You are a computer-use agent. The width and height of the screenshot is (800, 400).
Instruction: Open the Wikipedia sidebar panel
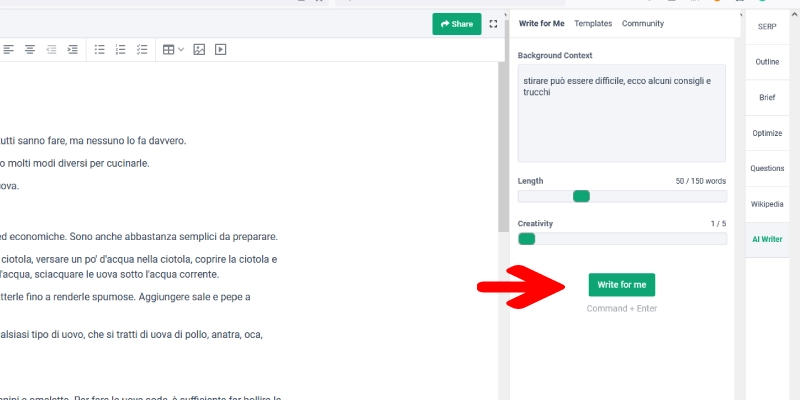tap(767, 204)
